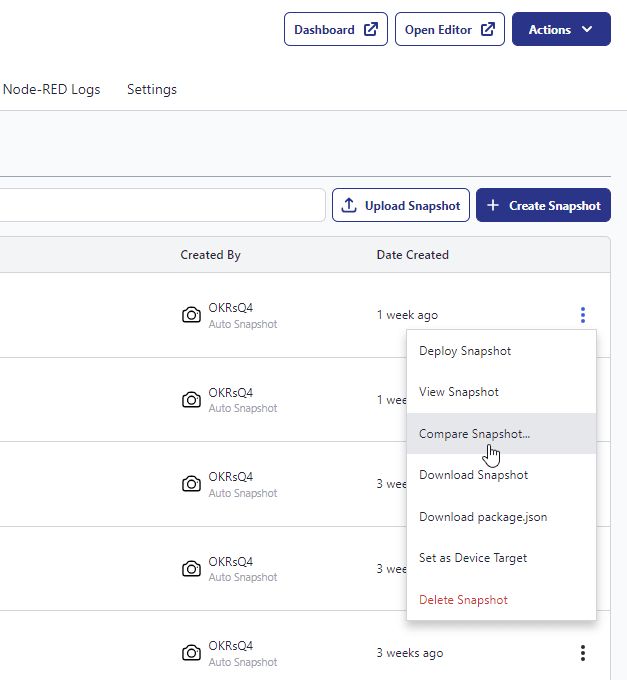The height and width of the screenshot is (680, 627).
Task: Click the camera icon in the first snapshot row
Action: (x=191, y=315)
